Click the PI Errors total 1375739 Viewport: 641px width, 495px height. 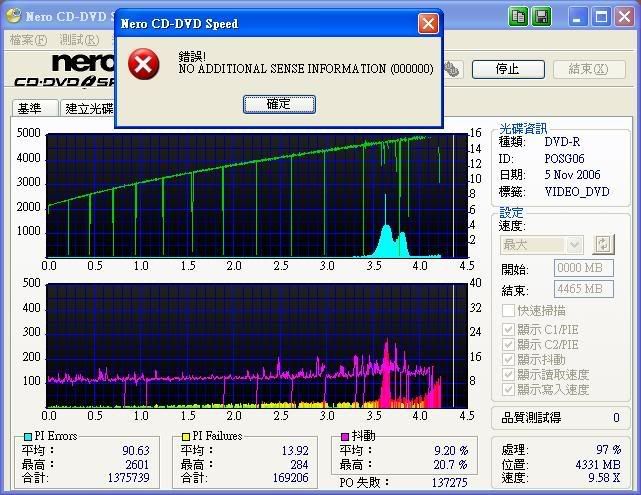pos(128,477)
